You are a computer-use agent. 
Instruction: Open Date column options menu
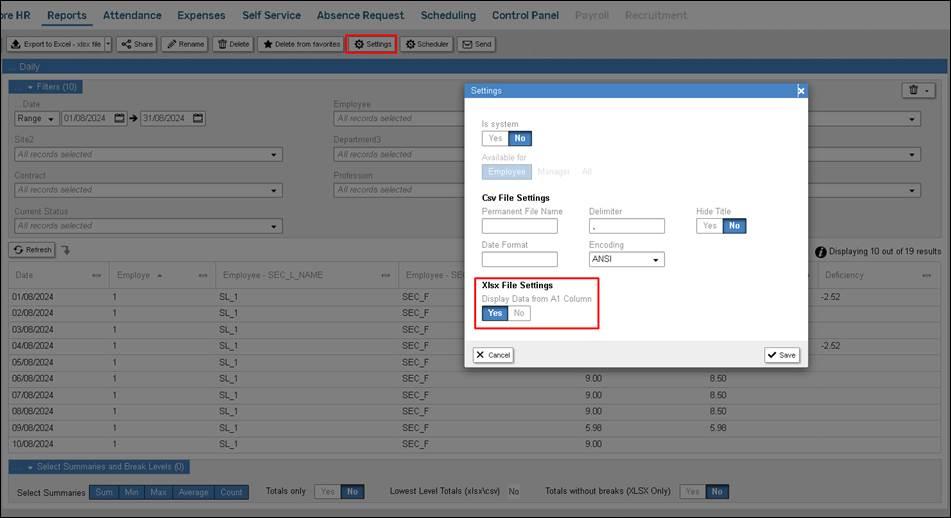tap(96, 275)
